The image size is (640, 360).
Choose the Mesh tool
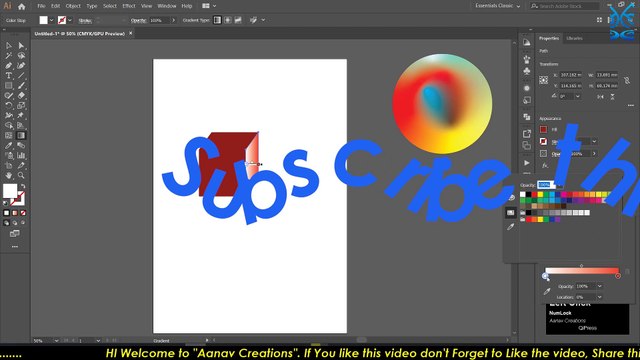(x=9, y=136)
